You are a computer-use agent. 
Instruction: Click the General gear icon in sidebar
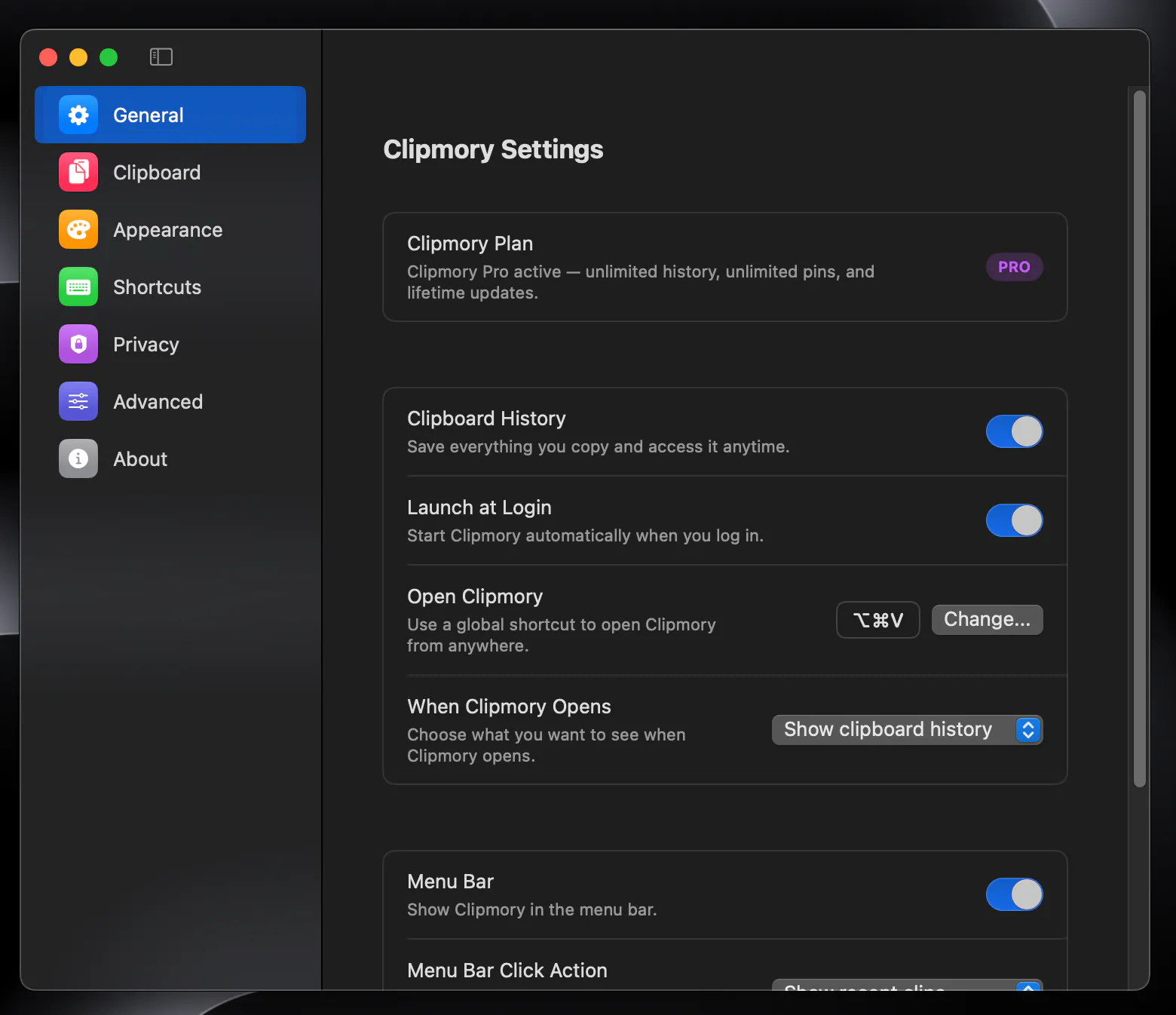(78, 115)
